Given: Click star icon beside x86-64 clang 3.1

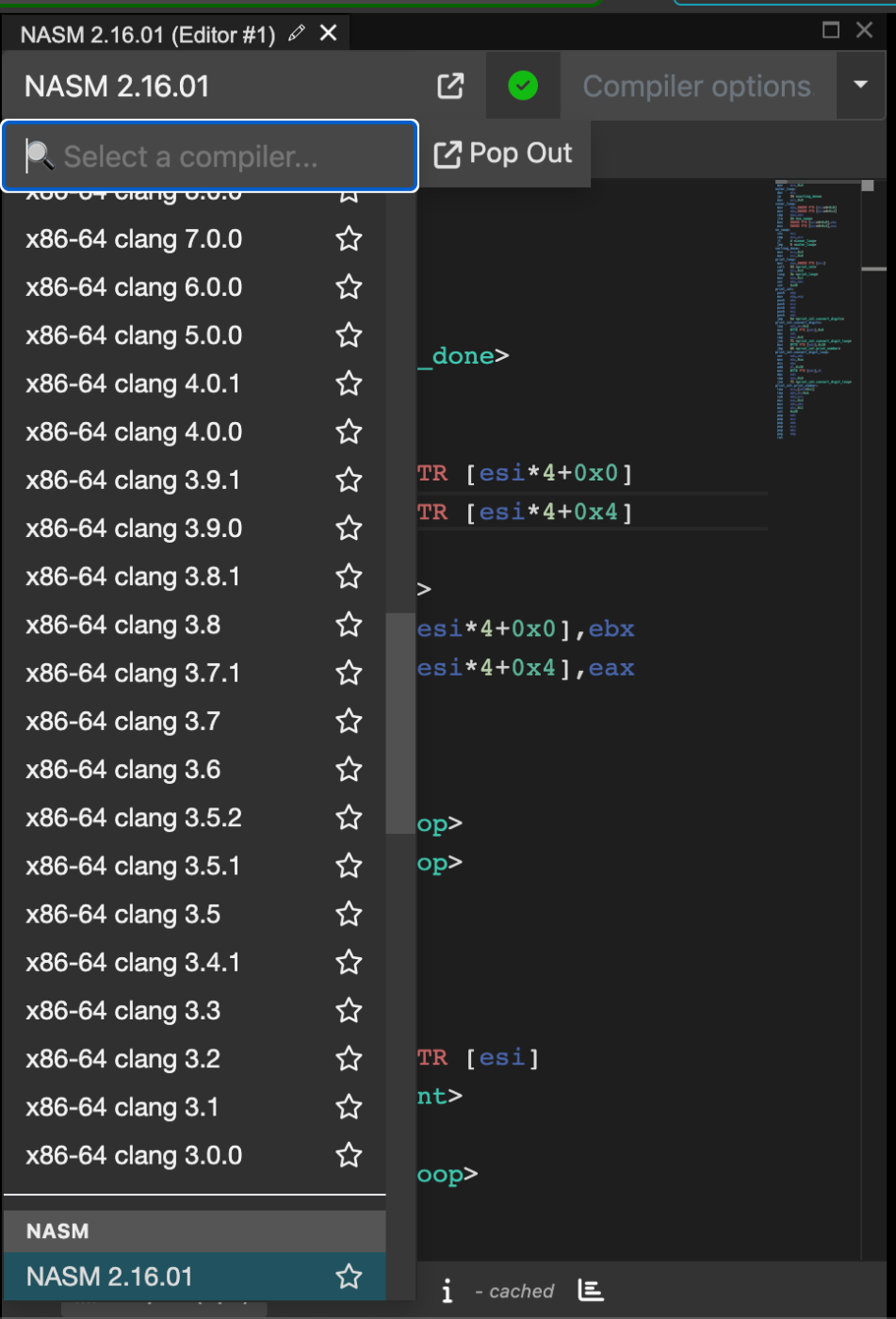Looking at the screenshot, I should tap(349, 1107).
